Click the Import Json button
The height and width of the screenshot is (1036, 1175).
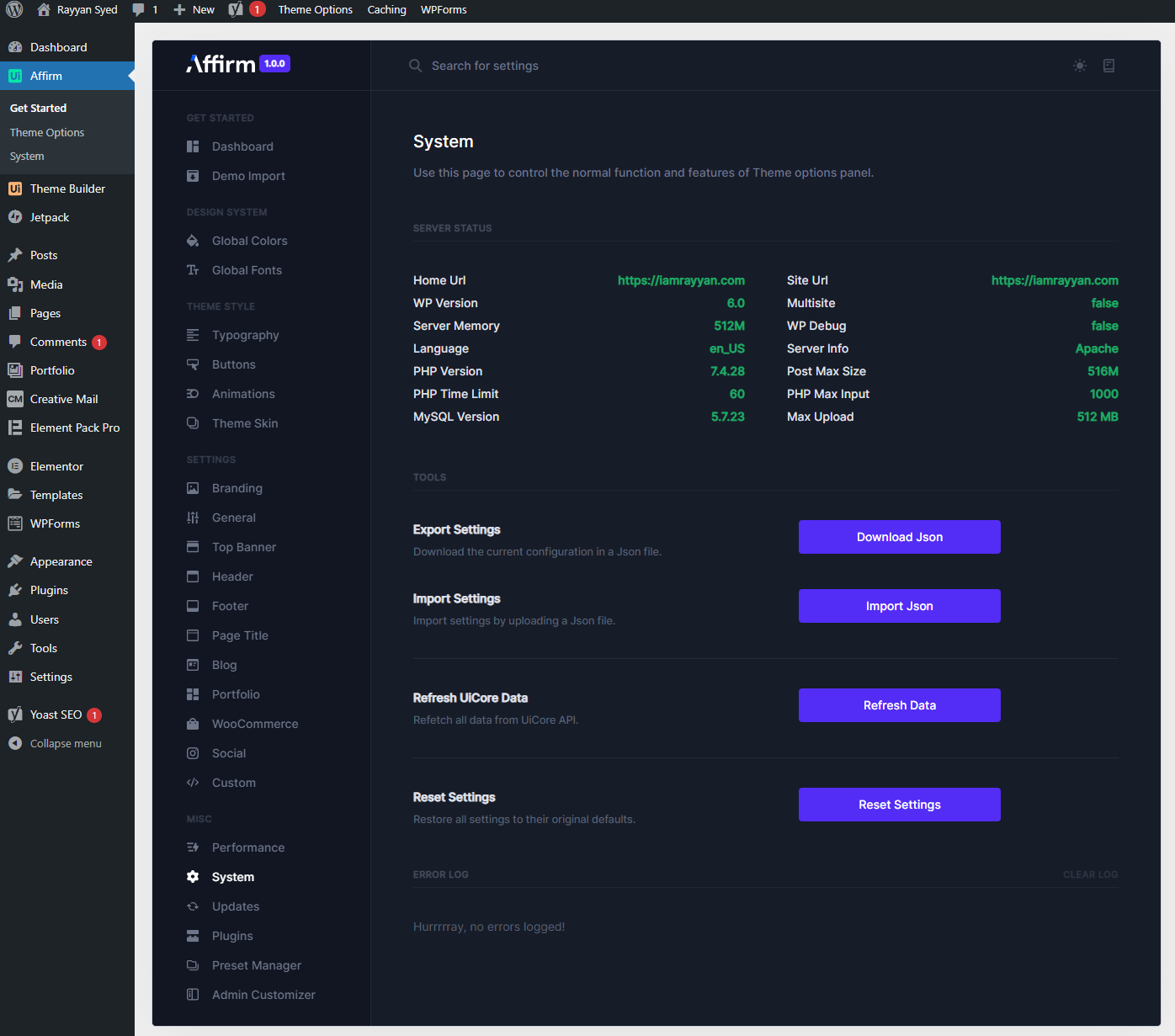click(900, 606)
